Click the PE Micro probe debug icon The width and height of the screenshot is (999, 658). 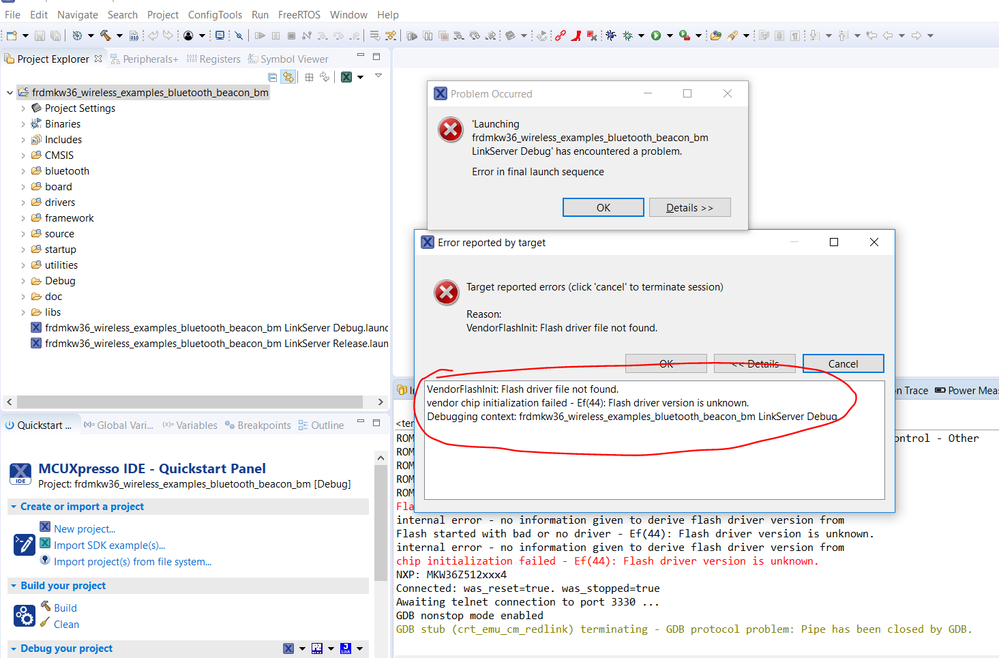pos(317,648)
